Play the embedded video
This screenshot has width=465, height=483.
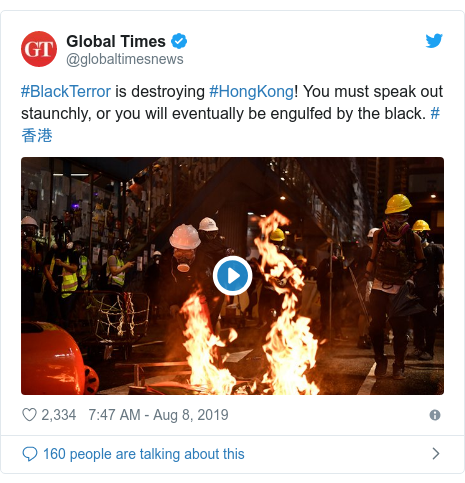(x=232, y=276)
